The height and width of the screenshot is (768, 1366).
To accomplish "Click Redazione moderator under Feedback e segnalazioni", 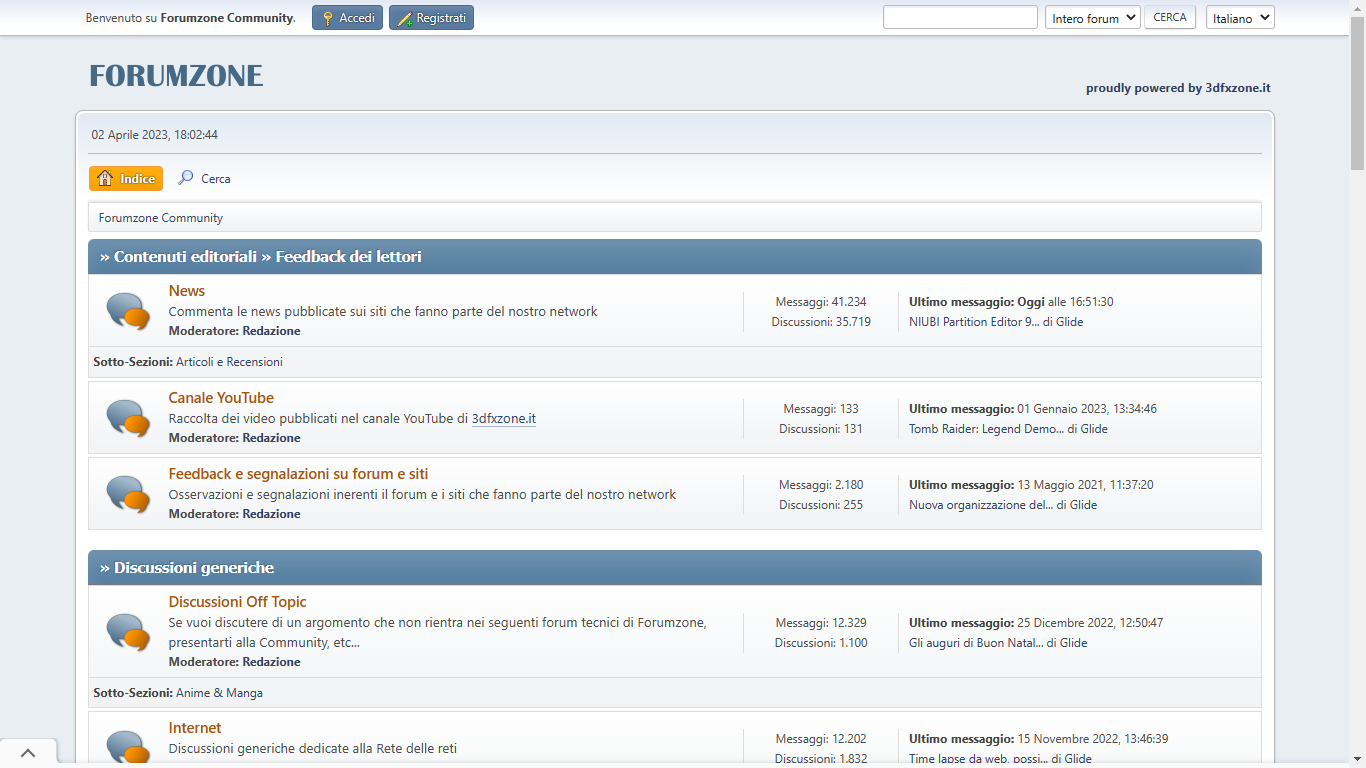I will (271, 514).
